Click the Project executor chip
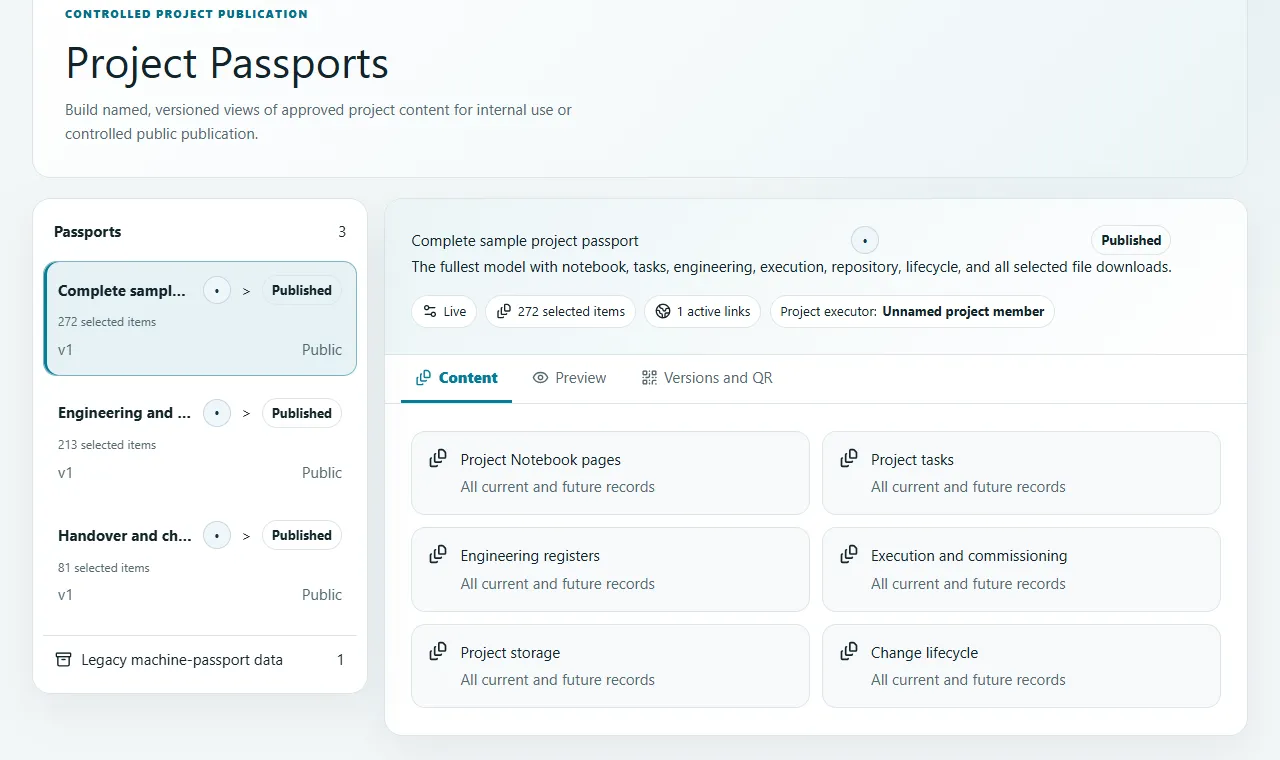The image size is (1280, 760). 912,311
